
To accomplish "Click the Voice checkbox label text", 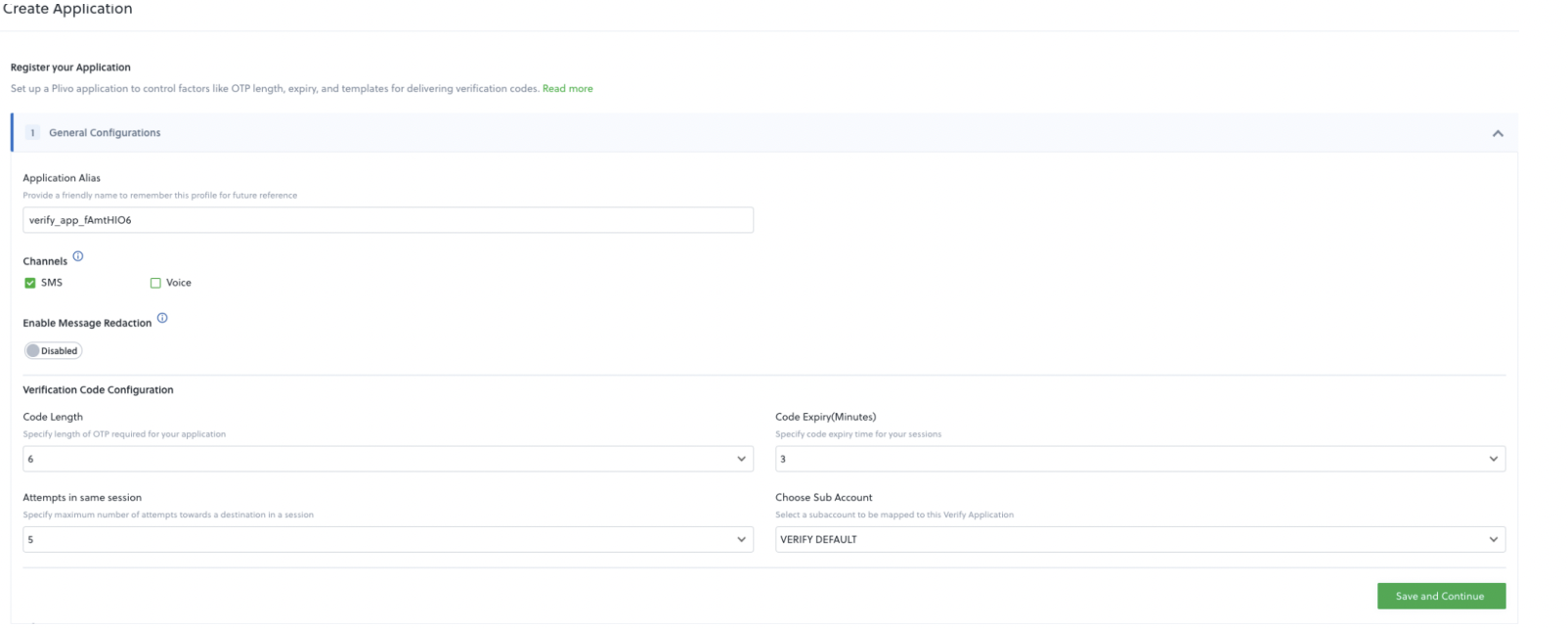I will [x=179, y=283].
